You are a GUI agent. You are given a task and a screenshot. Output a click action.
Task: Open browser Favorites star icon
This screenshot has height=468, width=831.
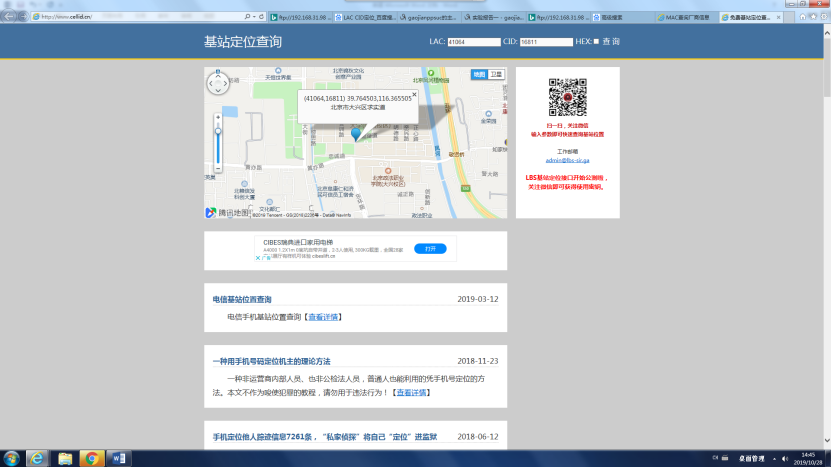(x=813, y=17)
